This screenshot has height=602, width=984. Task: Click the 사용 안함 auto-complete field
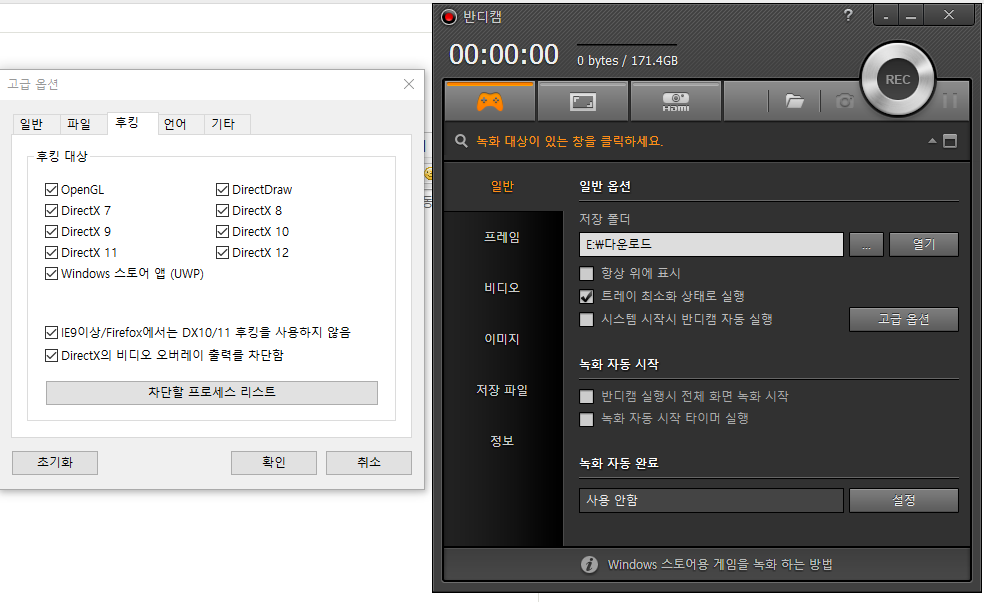pos(711,500)
